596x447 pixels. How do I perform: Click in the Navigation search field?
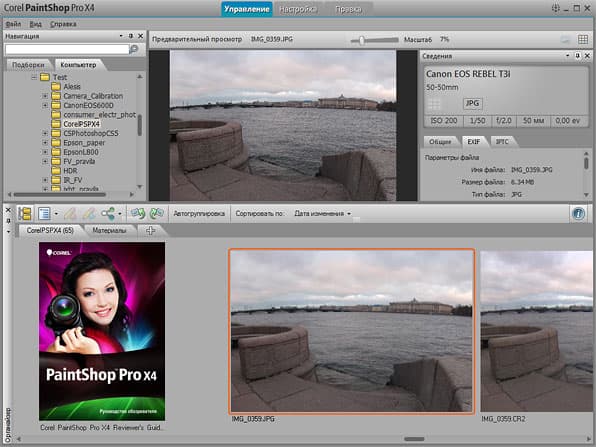pyautogui.click(x=67, y=49)
